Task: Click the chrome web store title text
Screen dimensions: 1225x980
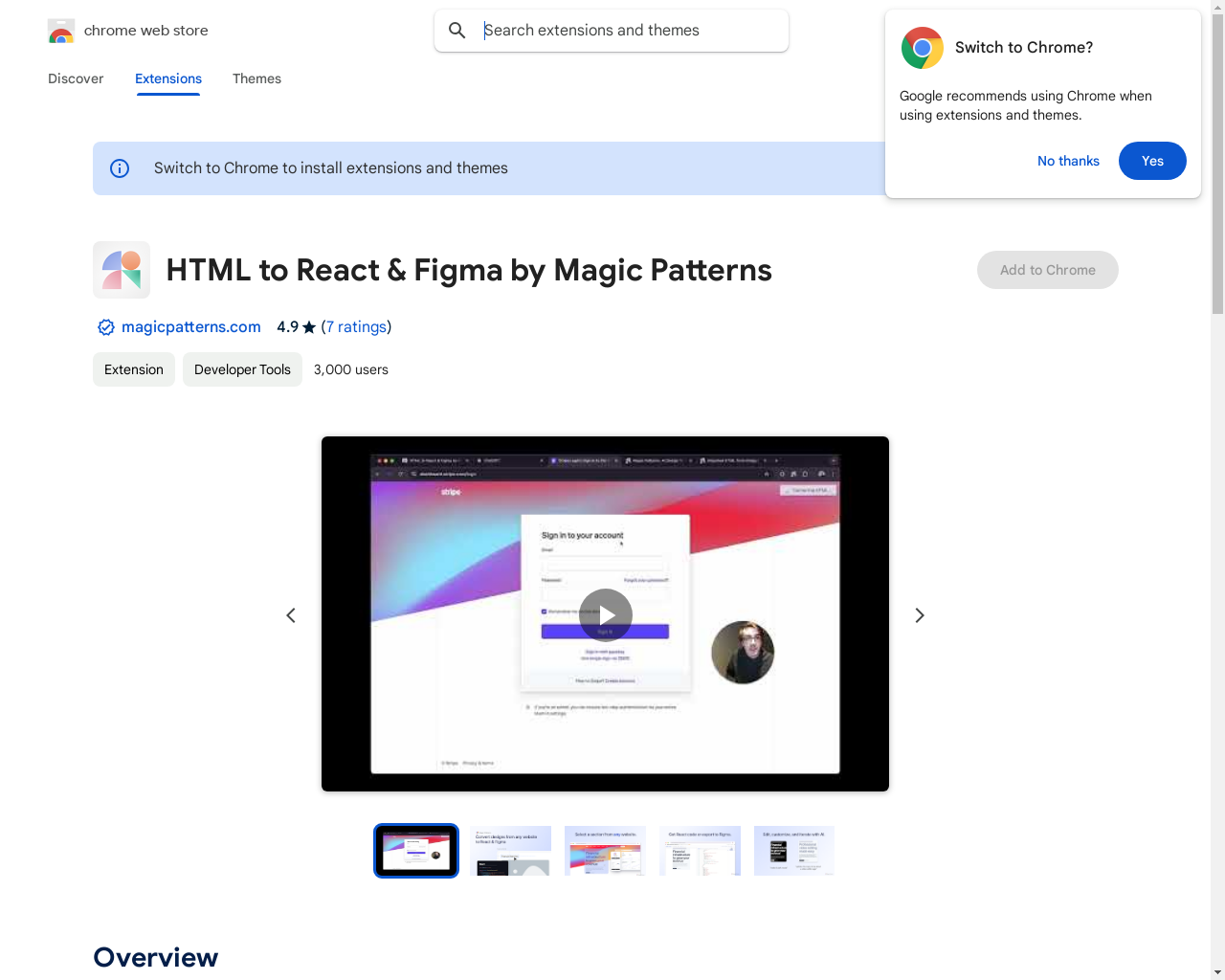Action: point(146,31)
